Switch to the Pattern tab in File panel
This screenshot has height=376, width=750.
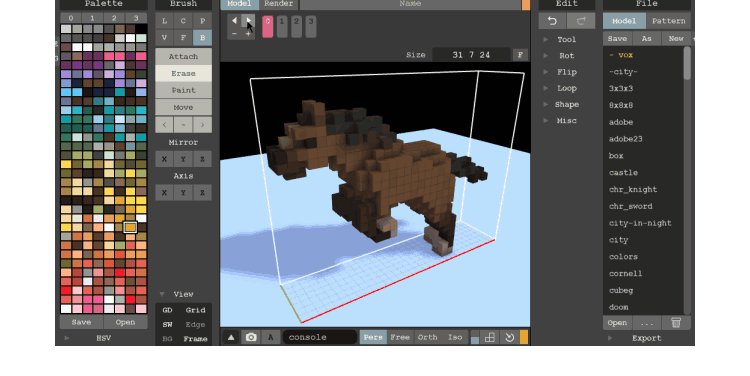pyautogui.click(x=668, y=21)
